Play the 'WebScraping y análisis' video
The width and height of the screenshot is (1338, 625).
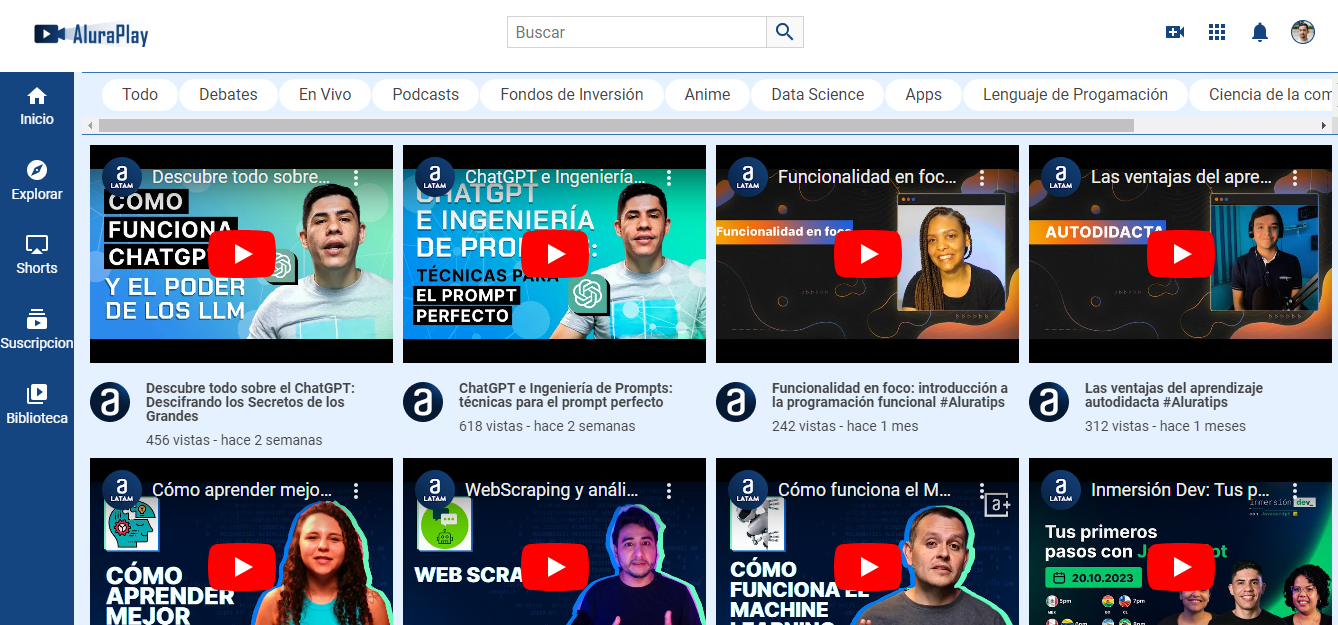[555, 567]
